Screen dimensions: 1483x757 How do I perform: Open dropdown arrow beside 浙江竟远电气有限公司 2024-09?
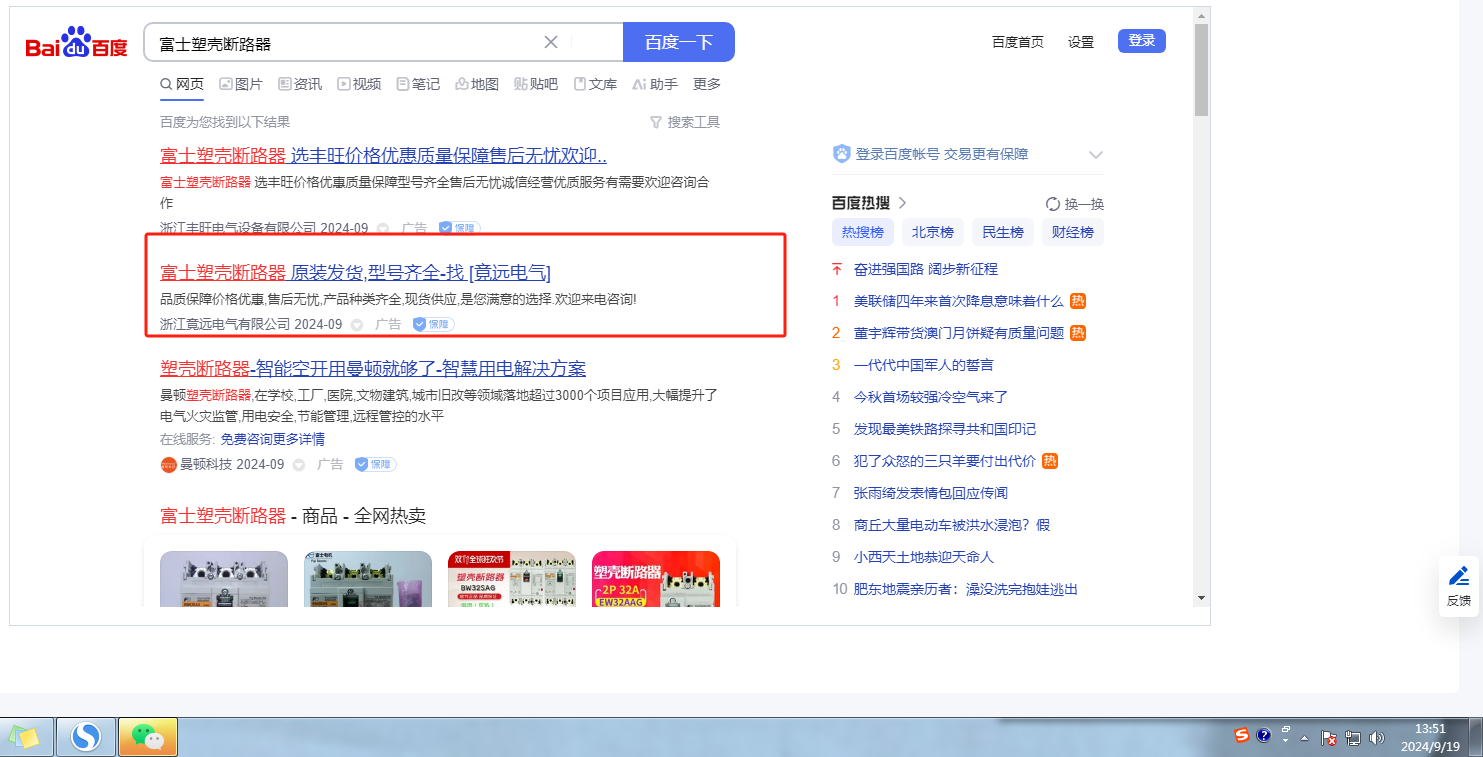357,325
